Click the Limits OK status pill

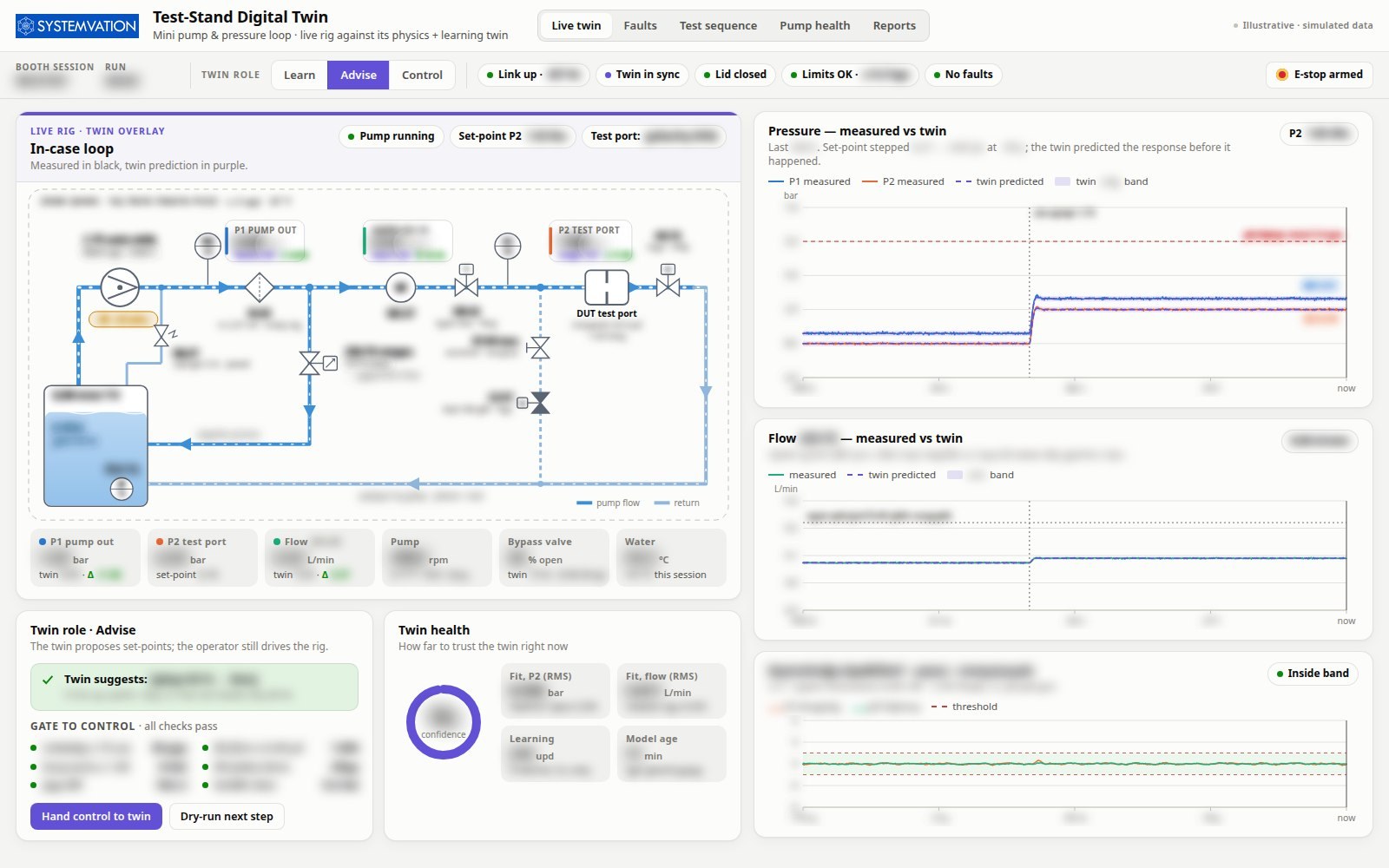point(850,75)
